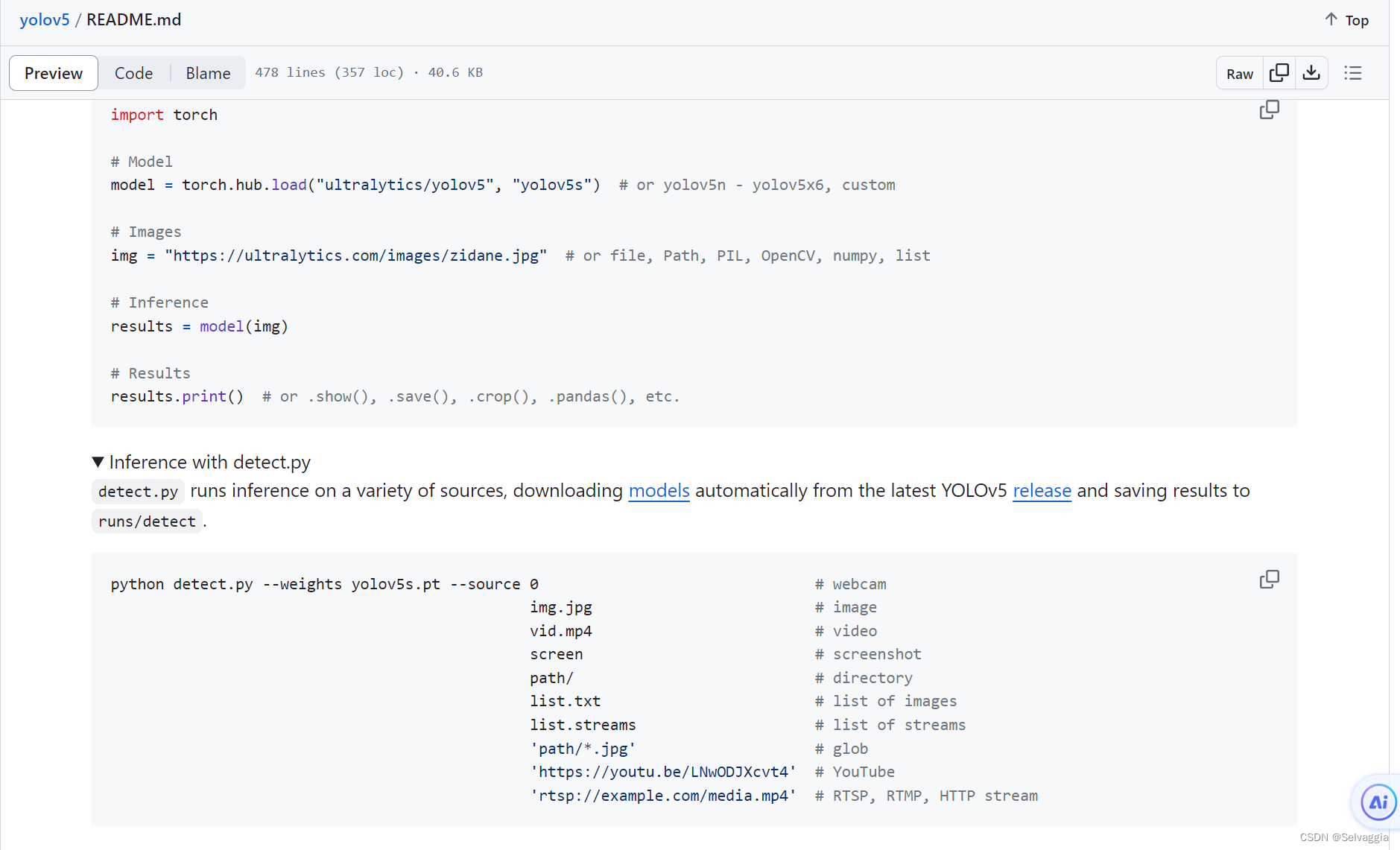Click the '# Model' comment line
Image resolution: width=1400 pixels, height=850 pixels.
142,162
